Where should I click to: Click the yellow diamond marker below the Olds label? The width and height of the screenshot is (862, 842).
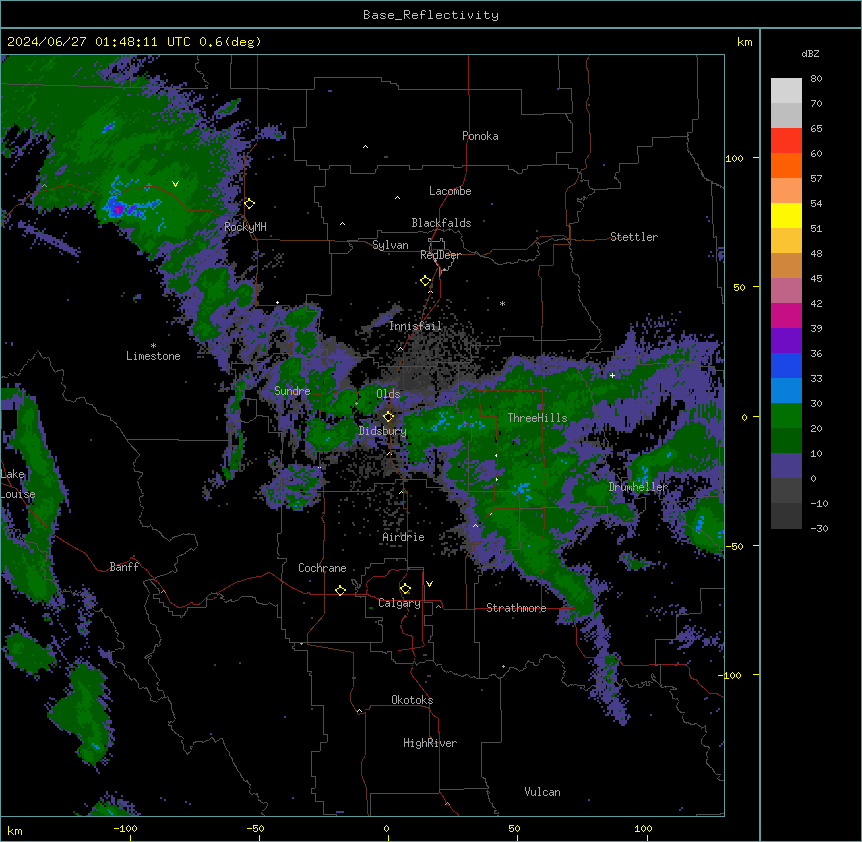389,417
